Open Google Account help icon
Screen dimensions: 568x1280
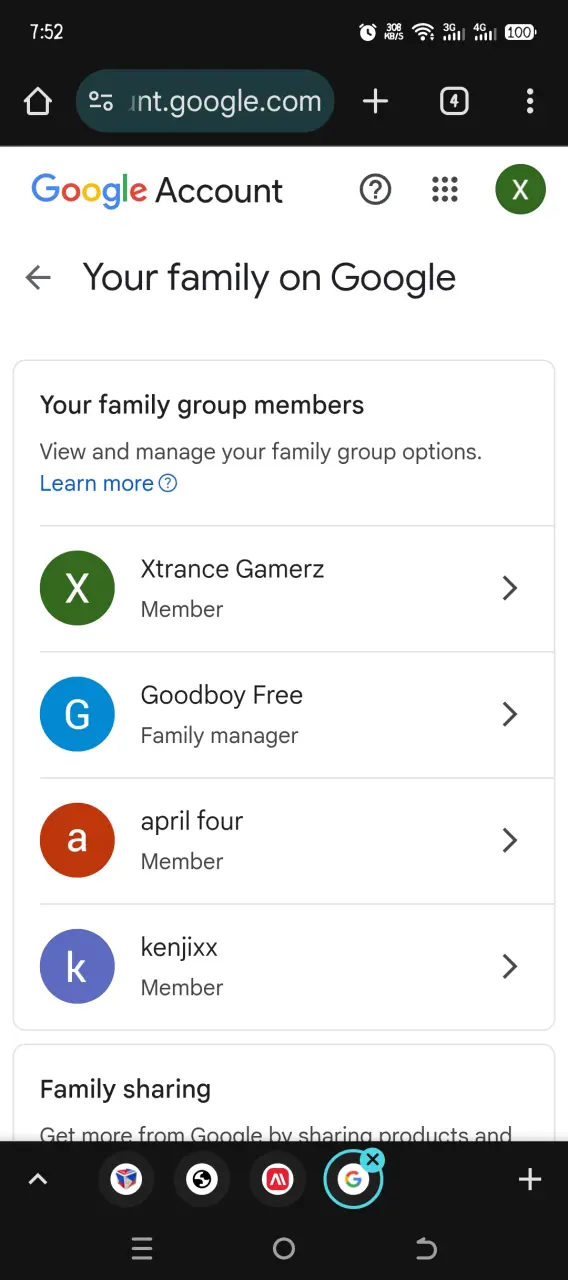click(x=375, y=189)
